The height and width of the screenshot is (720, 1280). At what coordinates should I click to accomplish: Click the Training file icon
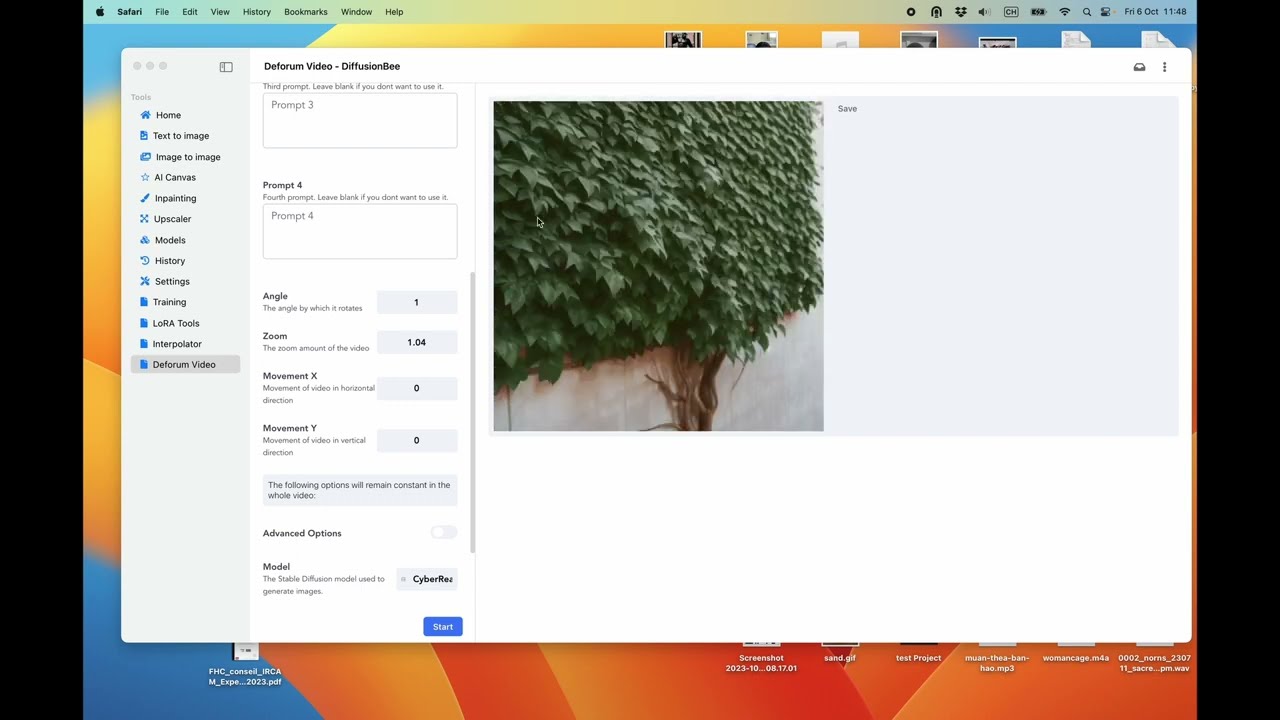pos(144,302)
